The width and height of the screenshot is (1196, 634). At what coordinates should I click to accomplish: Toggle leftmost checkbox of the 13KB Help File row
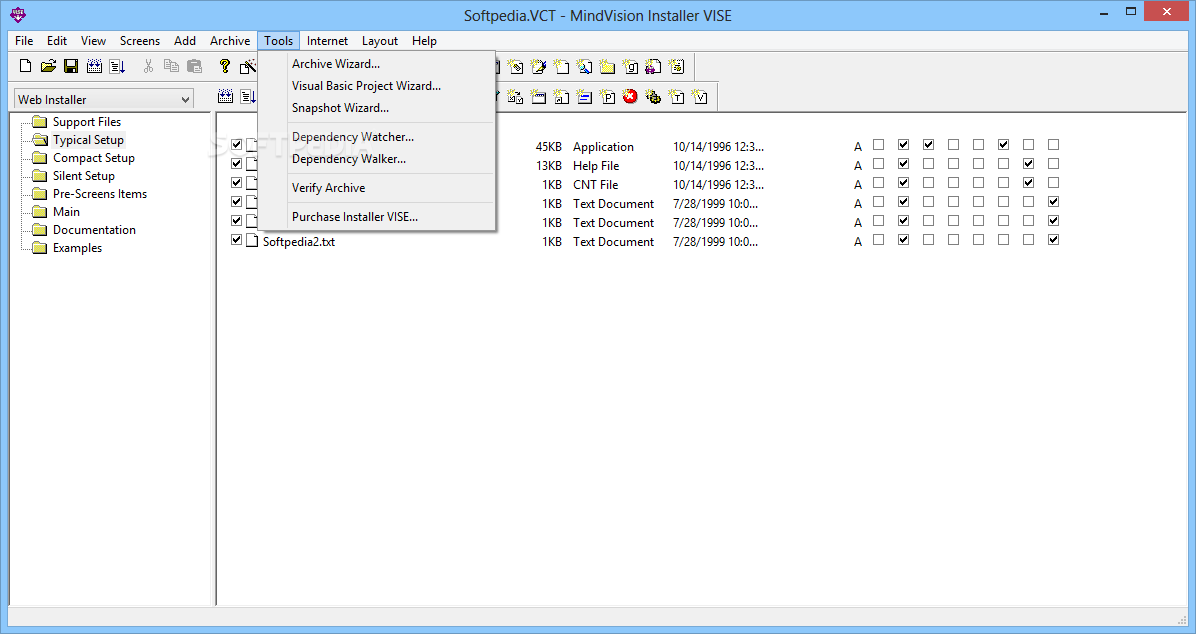236,163
